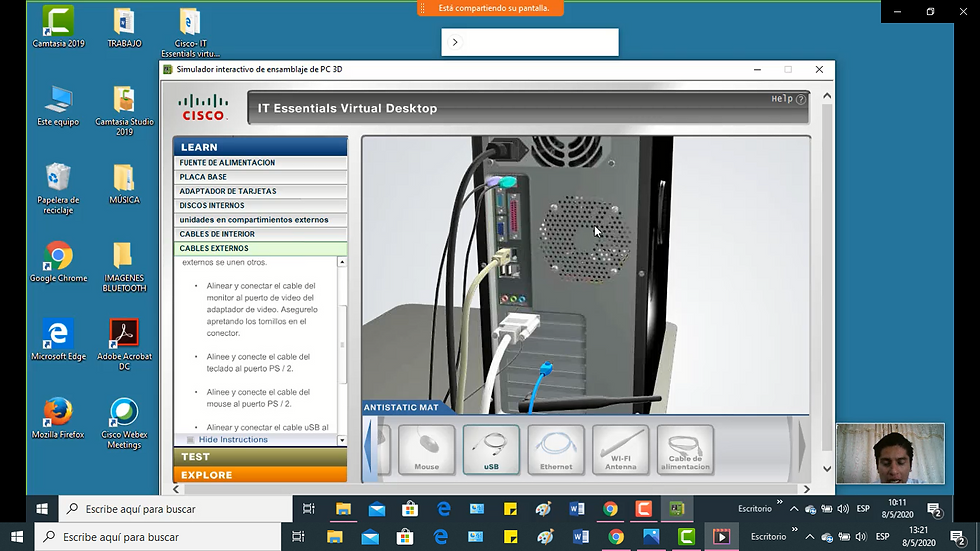This screenshot has height=551, width=980.
Task: Switch to the TEST section
Action: [260, 457]
